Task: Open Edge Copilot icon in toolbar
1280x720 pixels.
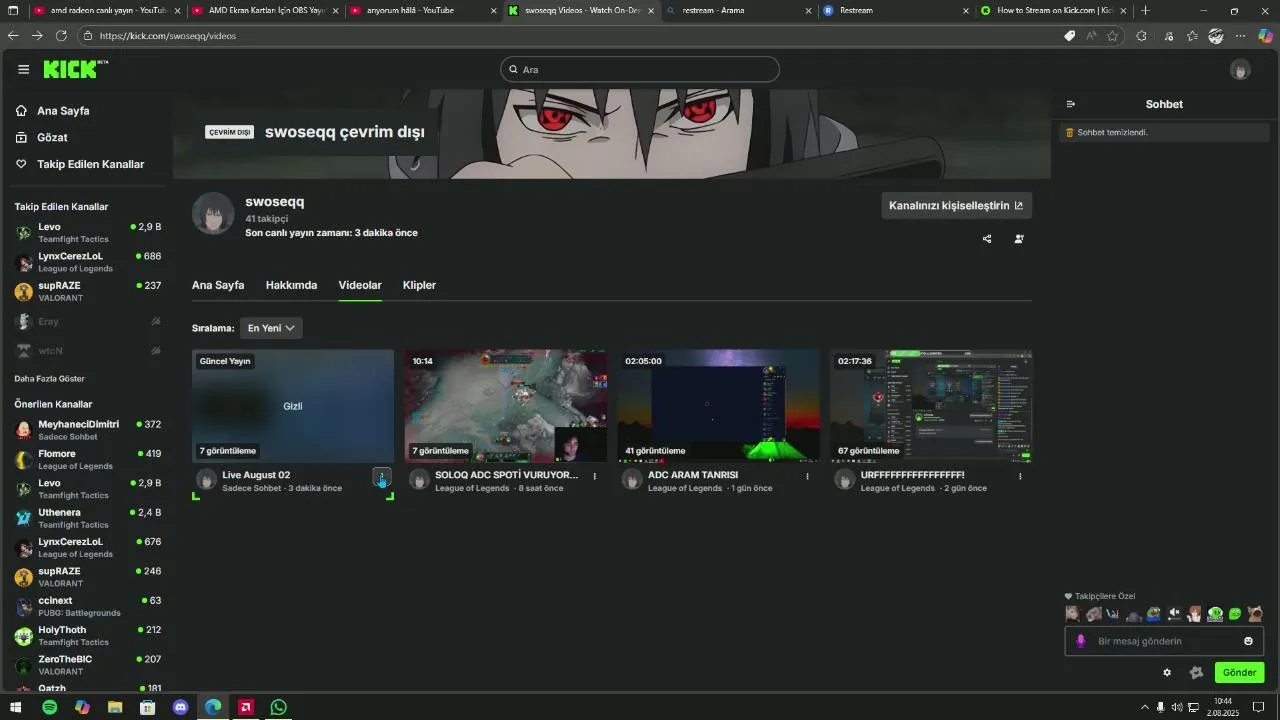Action: click(x=1265, y=36)
